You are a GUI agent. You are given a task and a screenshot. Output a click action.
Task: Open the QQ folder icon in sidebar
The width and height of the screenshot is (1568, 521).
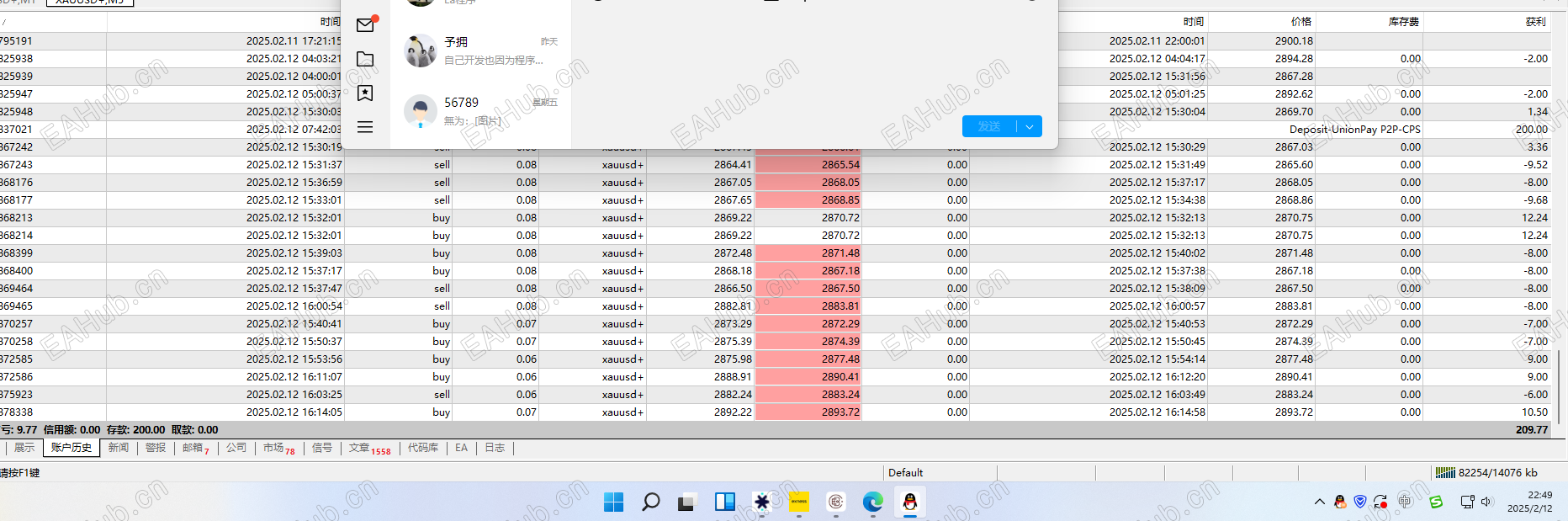point(365,59)
